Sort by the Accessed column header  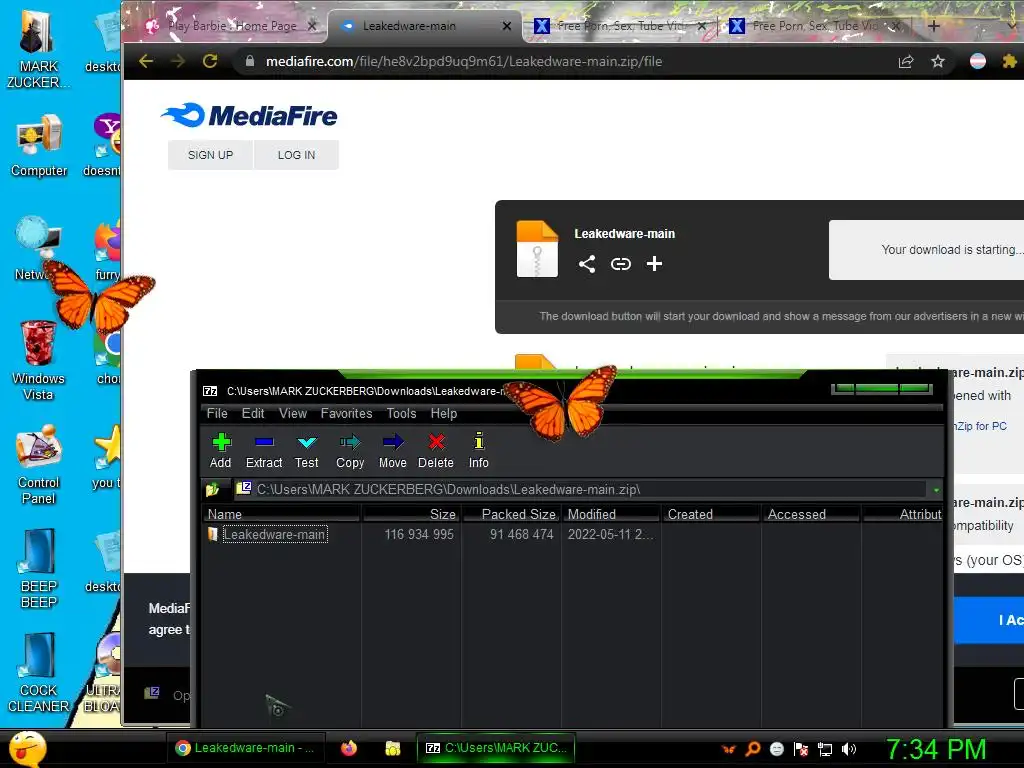tap(811, 514)
